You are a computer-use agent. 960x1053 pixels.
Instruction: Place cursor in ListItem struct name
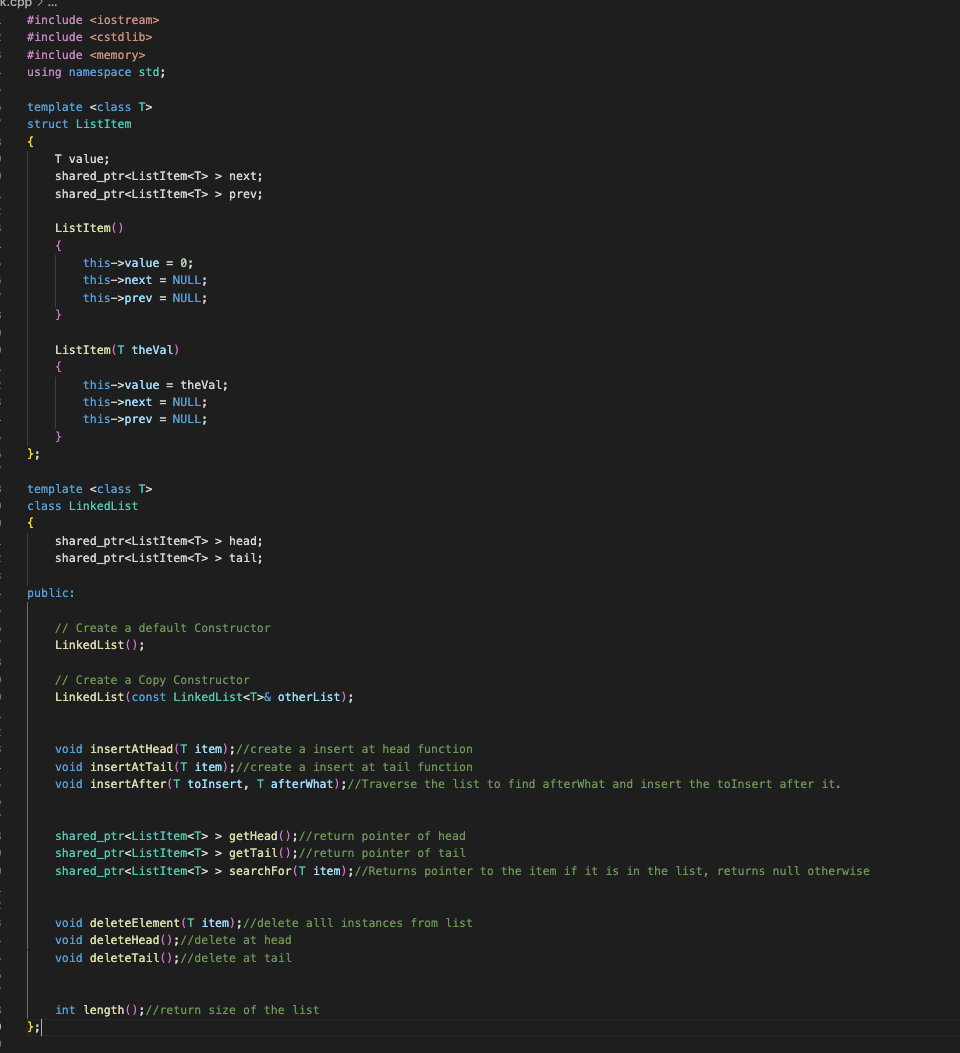[103, 123]
